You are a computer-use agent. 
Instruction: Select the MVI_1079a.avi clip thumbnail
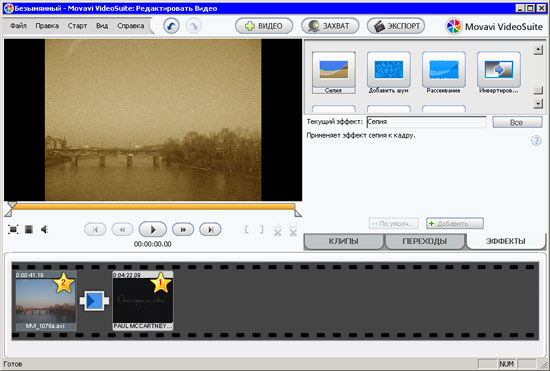[x=46, y=301]
